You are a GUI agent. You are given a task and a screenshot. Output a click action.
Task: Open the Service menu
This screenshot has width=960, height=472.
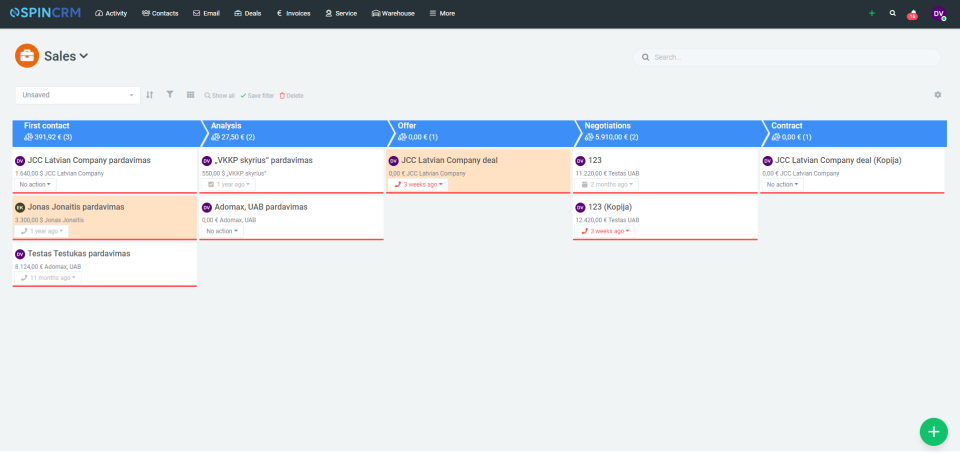(341, 13)
